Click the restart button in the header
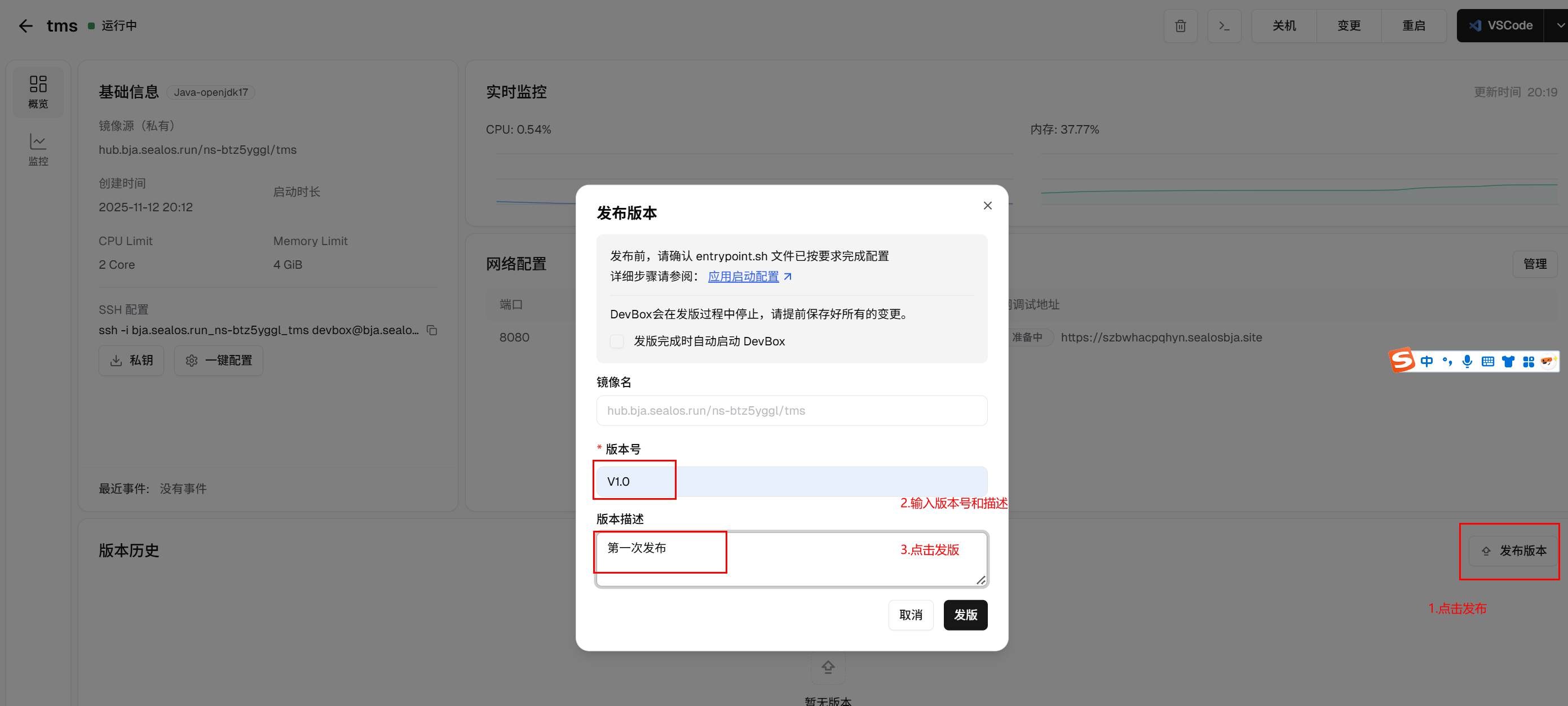Viewport: 1568px width, 706px height. (1413, 25)
